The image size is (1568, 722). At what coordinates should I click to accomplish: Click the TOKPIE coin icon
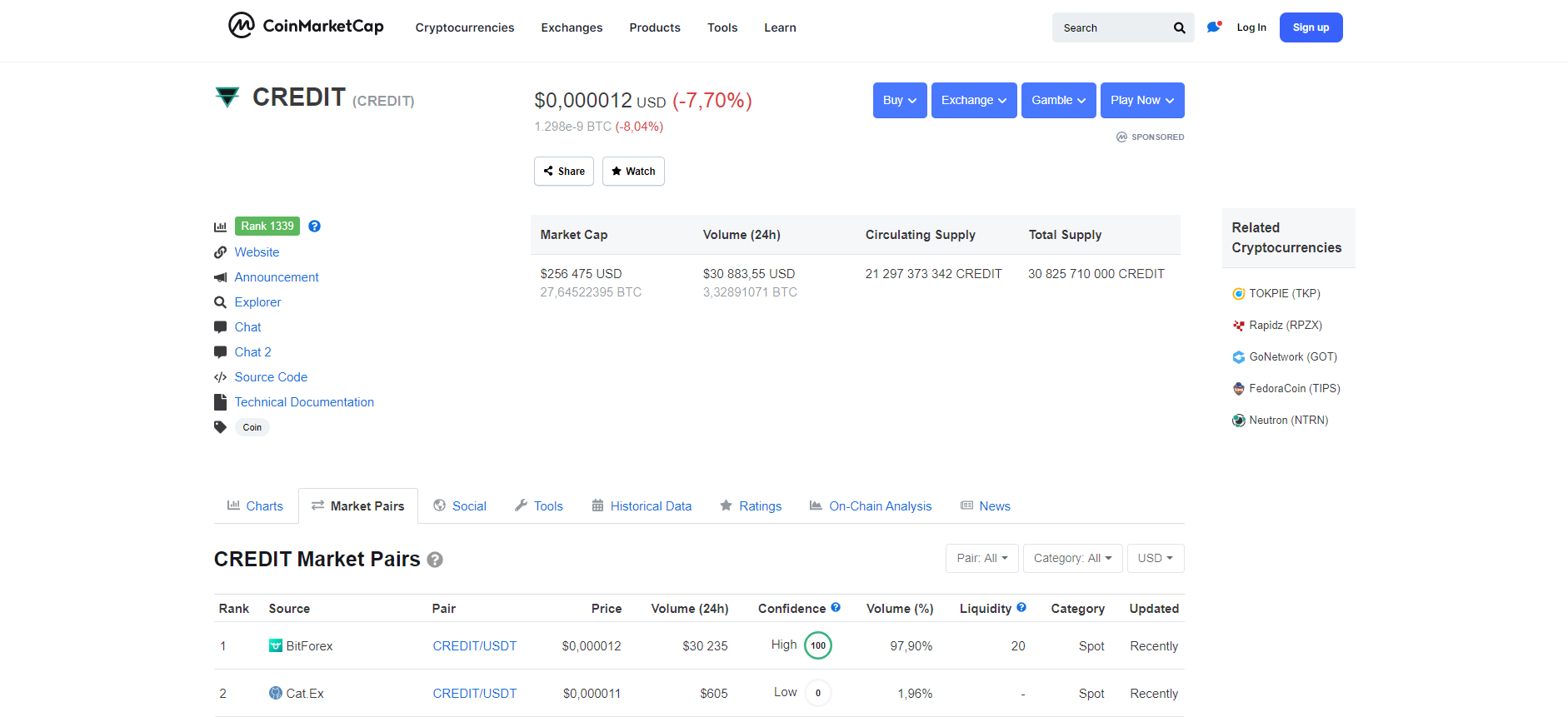(x=1239, y=293)
